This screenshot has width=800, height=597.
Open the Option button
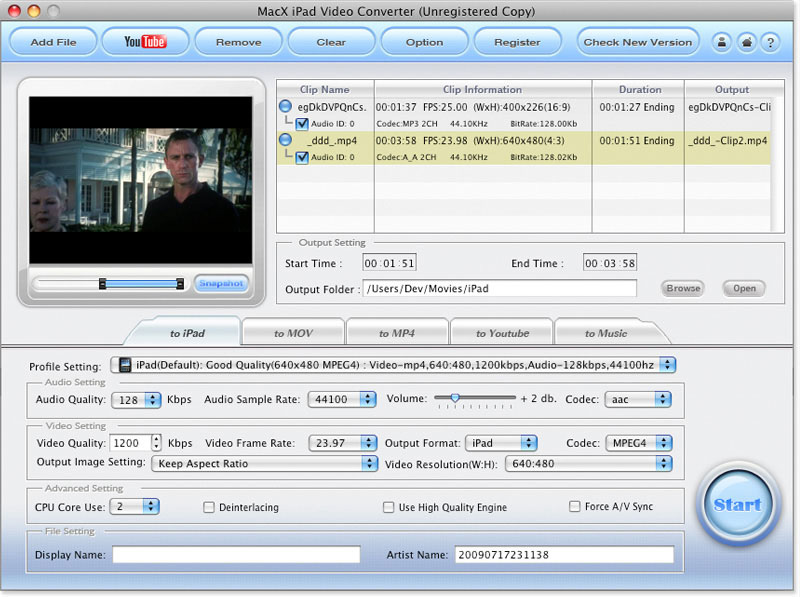(x=424, y=42)
